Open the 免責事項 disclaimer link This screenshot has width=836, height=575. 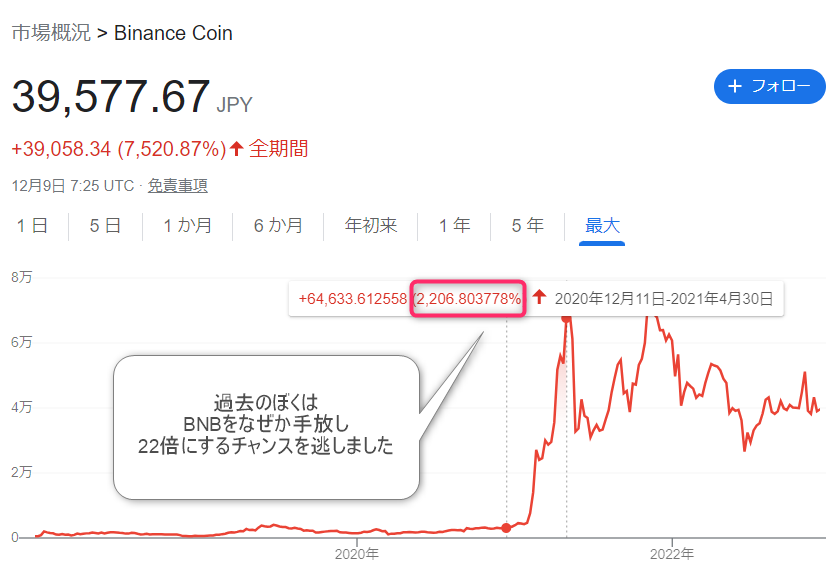tap(178, 186)
